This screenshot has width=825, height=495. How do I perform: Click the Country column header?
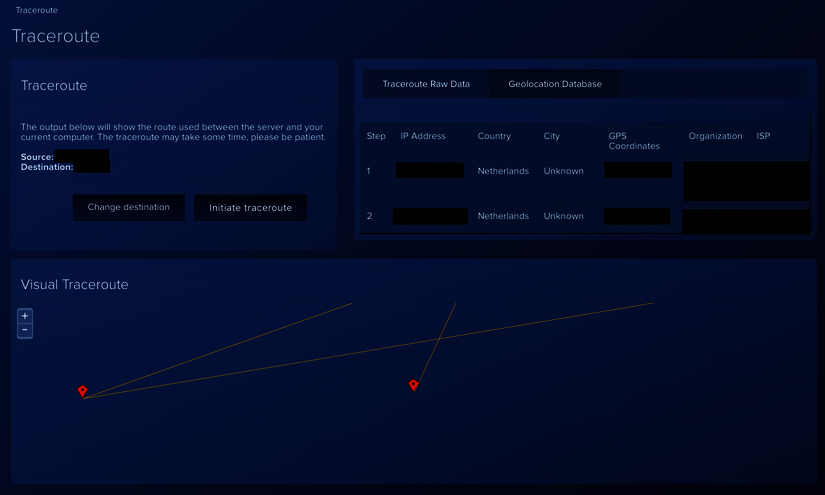(x=494, y=136)
